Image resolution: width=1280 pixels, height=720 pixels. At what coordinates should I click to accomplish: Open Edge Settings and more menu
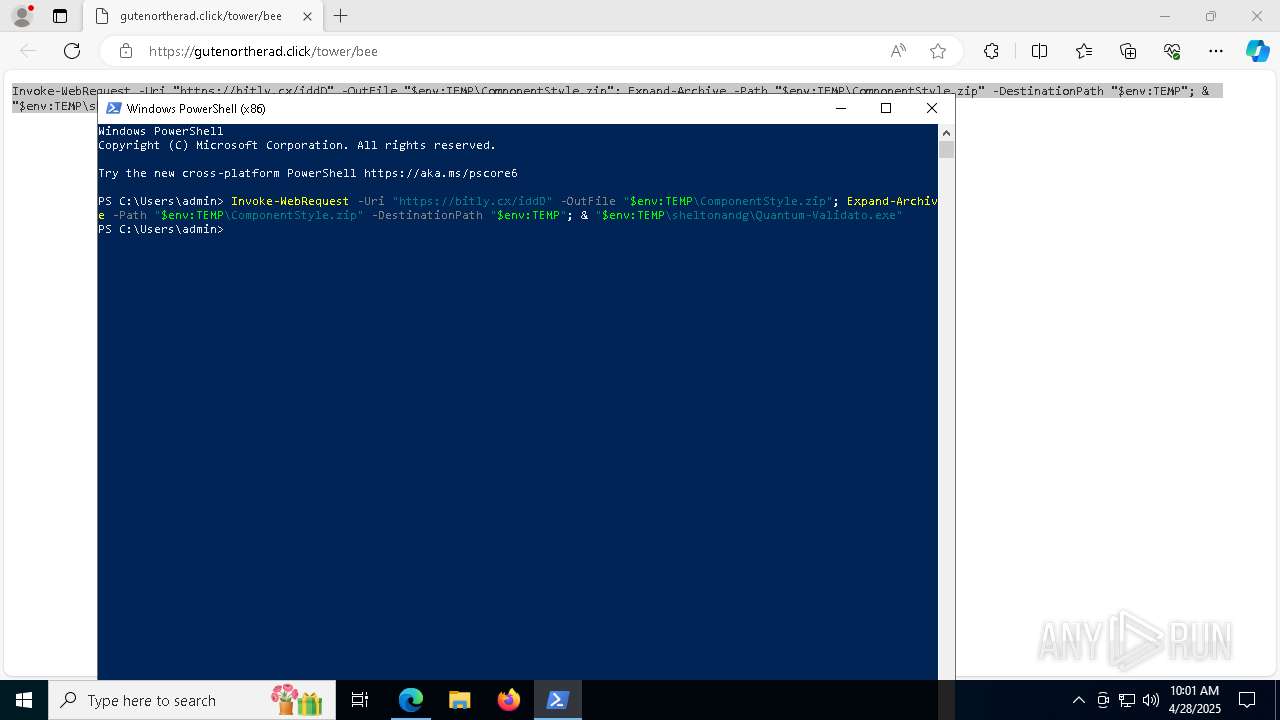pyautogui.click(x=1216, y=51)
